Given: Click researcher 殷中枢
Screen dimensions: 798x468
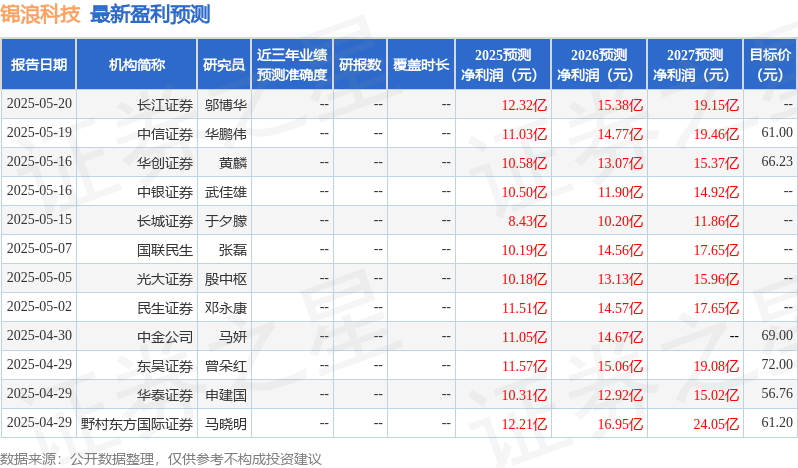Looking at the screenshot, I should (225, 279).
